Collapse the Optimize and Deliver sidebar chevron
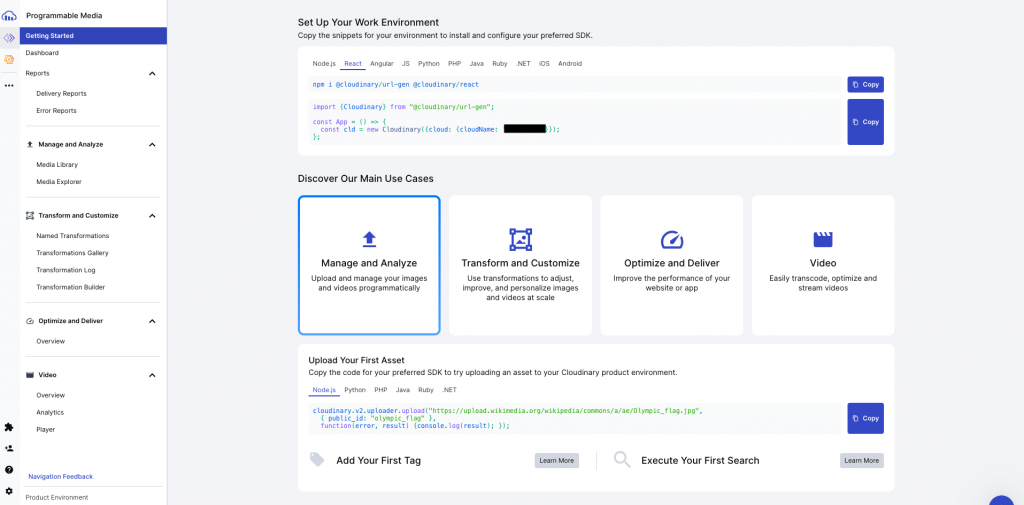This screenshot has height=505, width=1024. tap(152, 321)
